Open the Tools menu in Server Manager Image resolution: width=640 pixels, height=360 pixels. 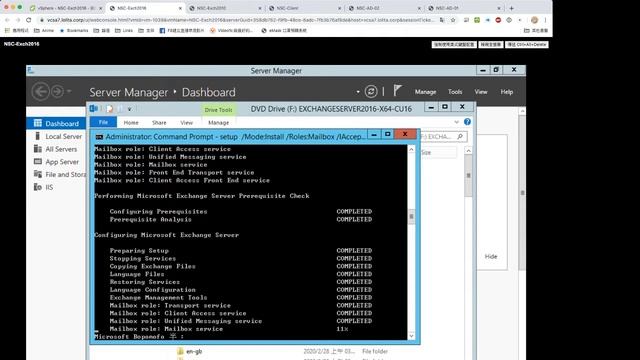point(455,92)
